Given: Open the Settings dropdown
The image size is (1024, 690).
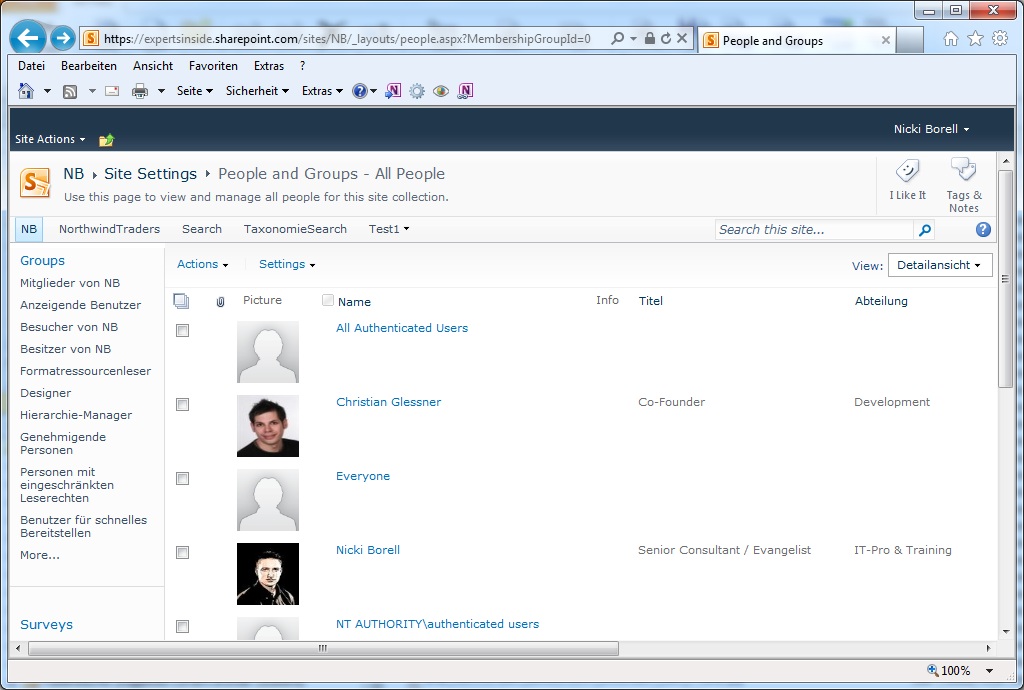Looking at the screenshot, I should (287, 264).
